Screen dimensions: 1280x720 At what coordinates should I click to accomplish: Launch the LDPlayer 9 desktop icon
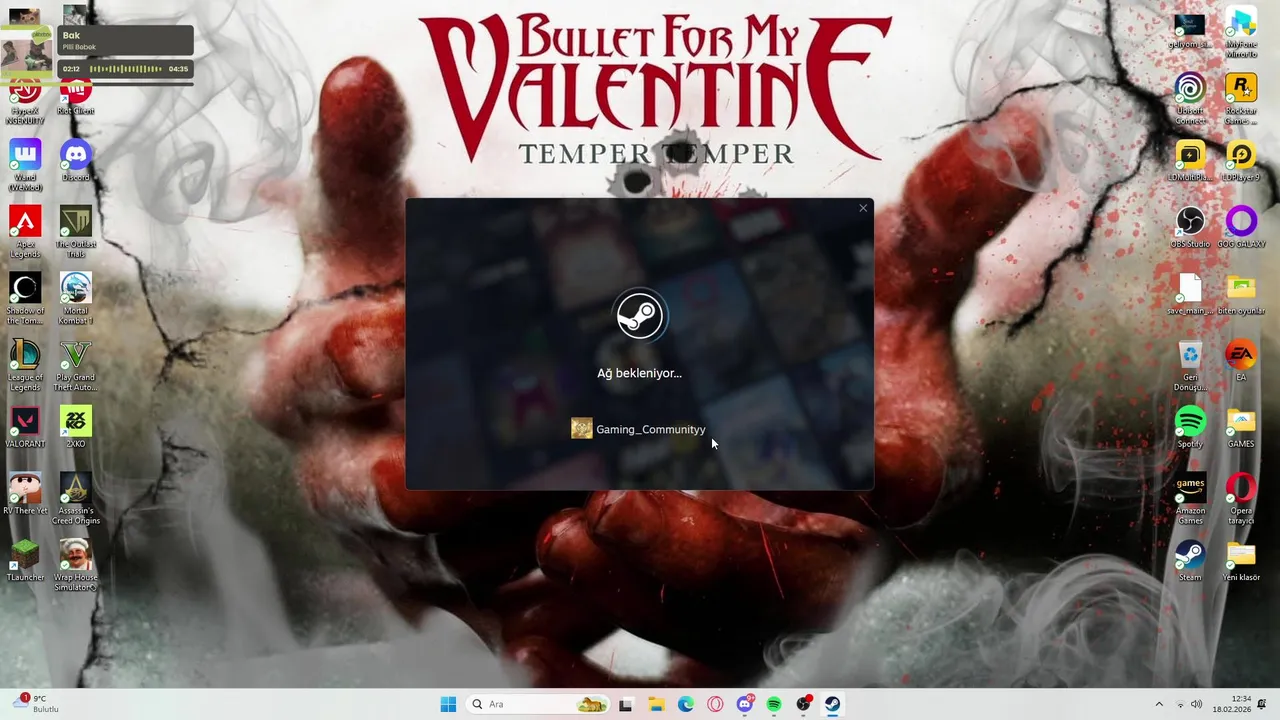point(1241,160)
